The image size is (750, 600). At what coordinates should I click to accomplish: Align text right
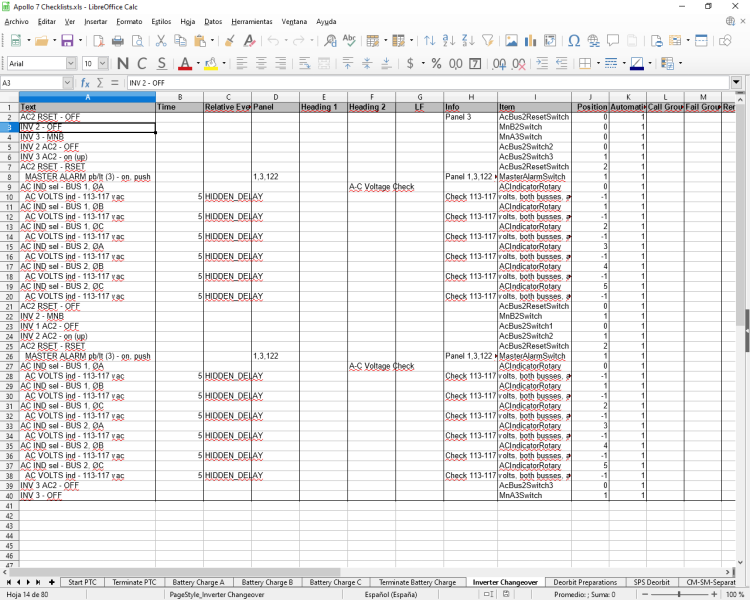point(281,63)
